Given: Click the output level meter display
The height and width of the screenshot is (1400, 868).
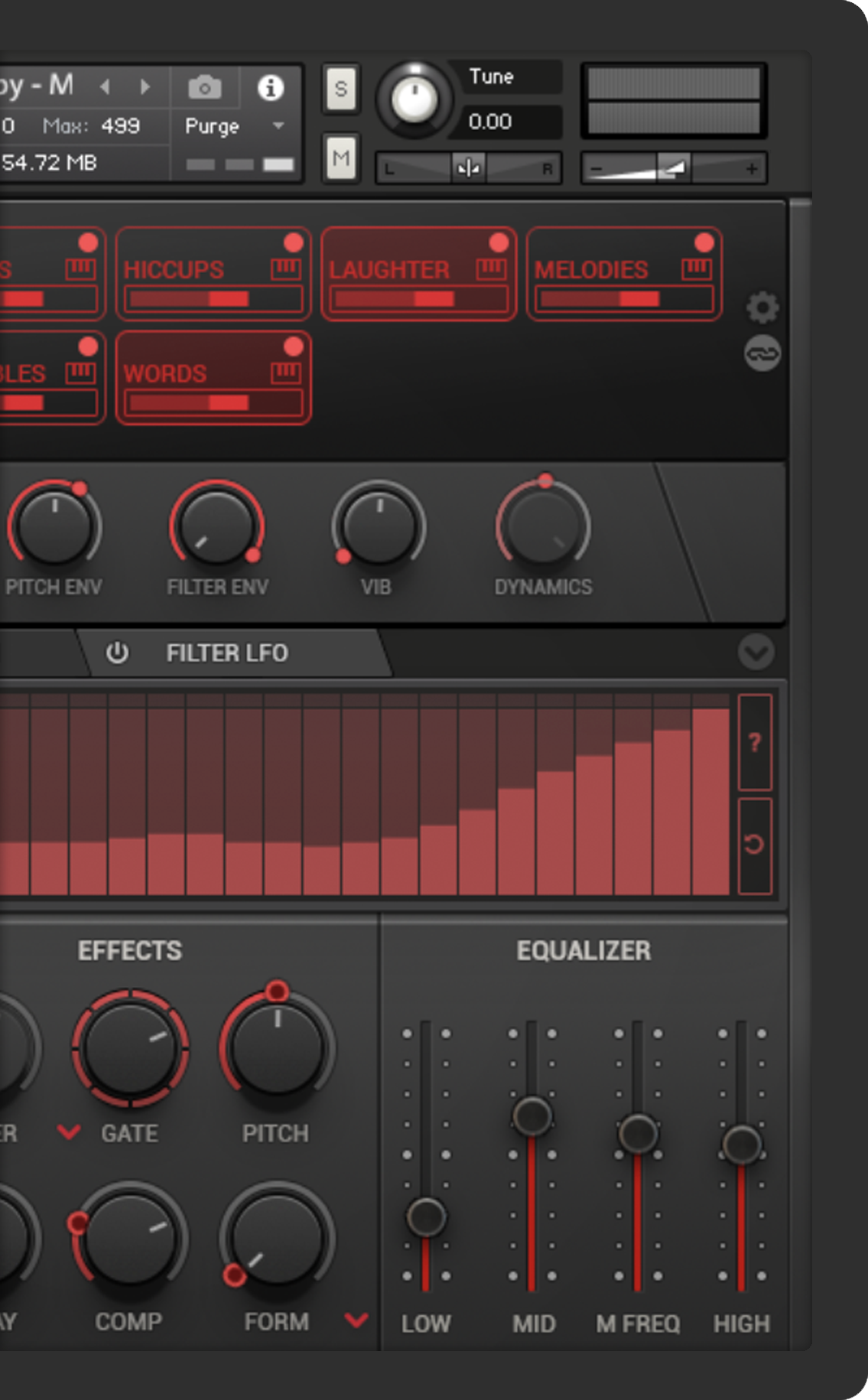Looking at the screenshot, I should (x=674, y=100).
